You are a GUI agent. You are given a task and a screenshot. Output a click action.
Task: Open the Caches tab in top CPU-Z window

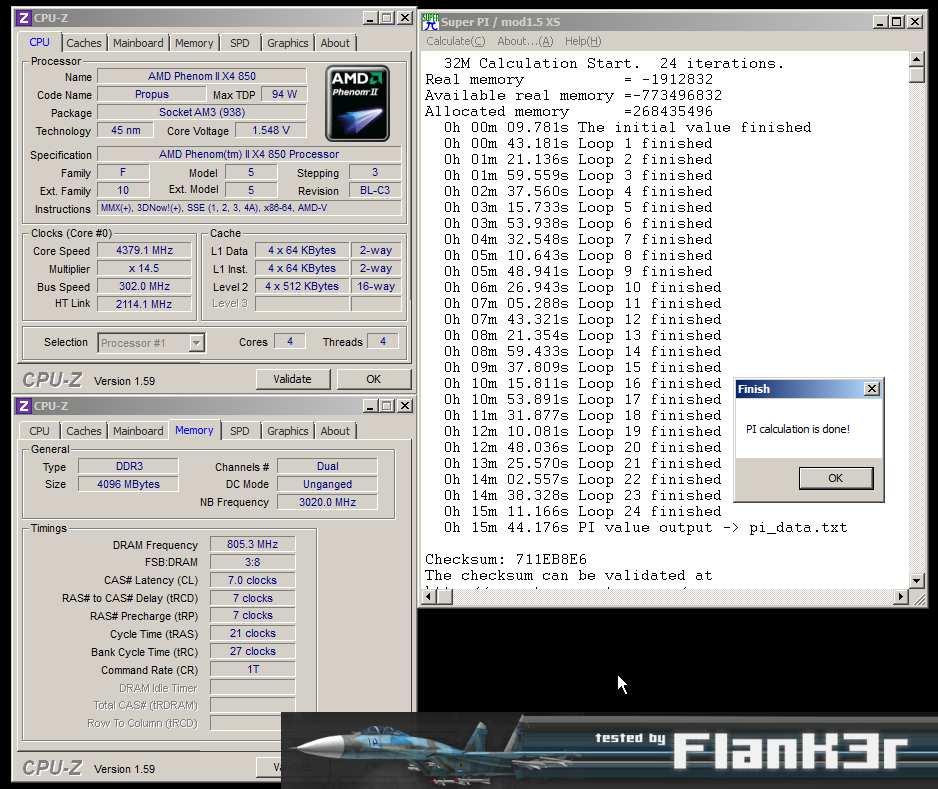84,43
